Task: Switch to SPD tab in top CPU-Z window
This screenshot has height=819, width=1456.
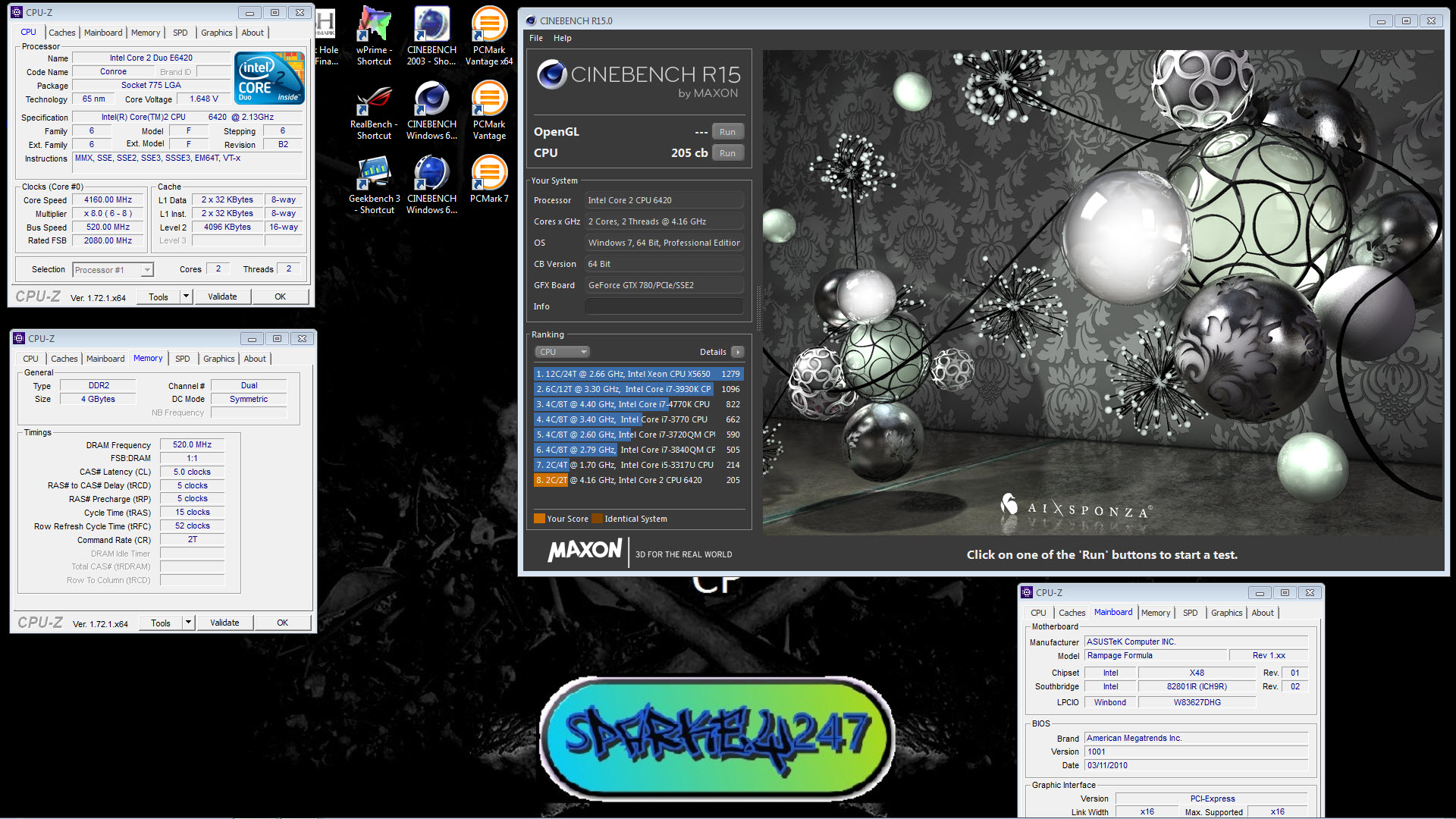Action: click(x=180, y=33)
